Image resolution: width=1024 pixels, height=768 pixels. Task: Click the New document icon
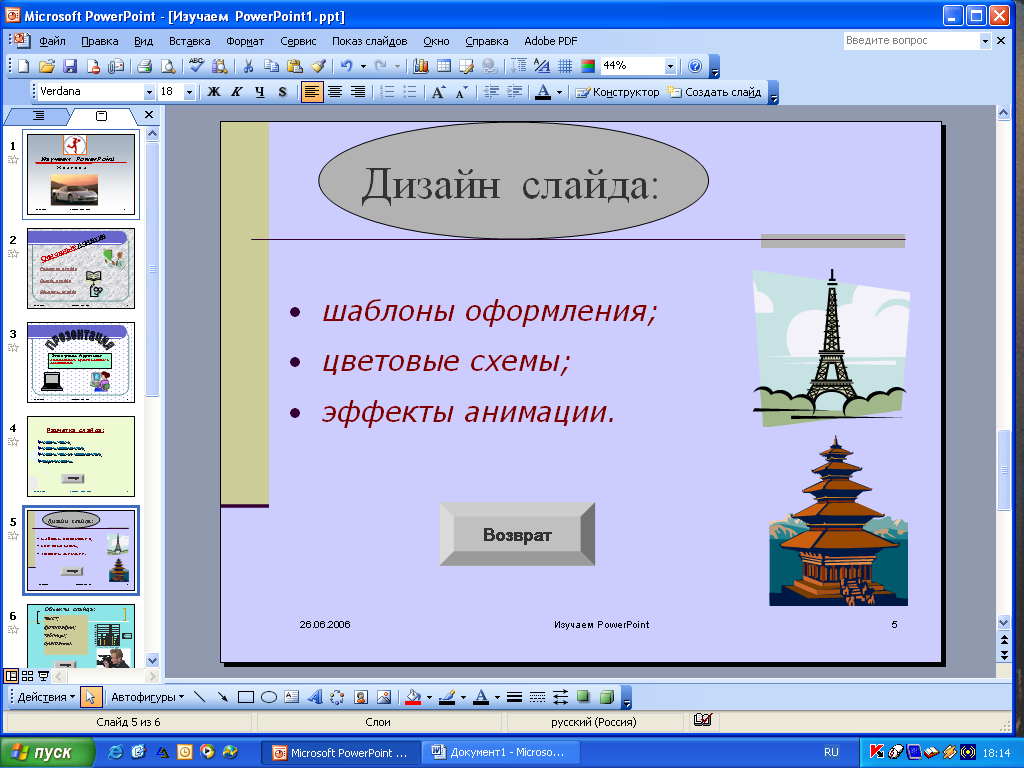24,66
